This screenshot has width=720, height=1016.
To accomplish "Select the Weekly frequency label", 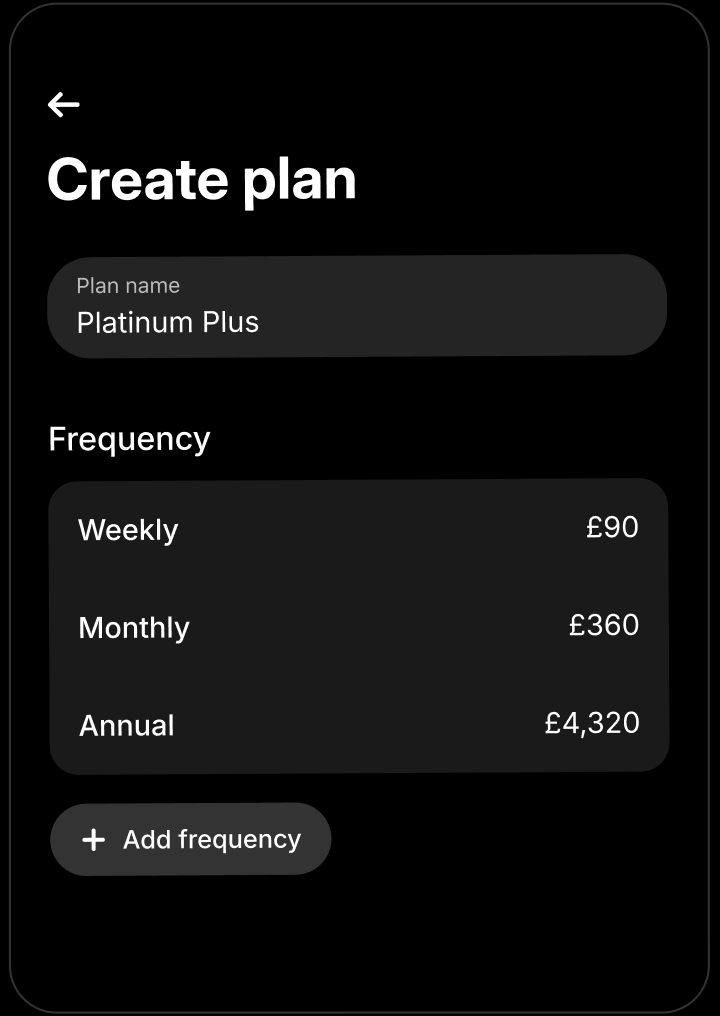I will (128, 530).
